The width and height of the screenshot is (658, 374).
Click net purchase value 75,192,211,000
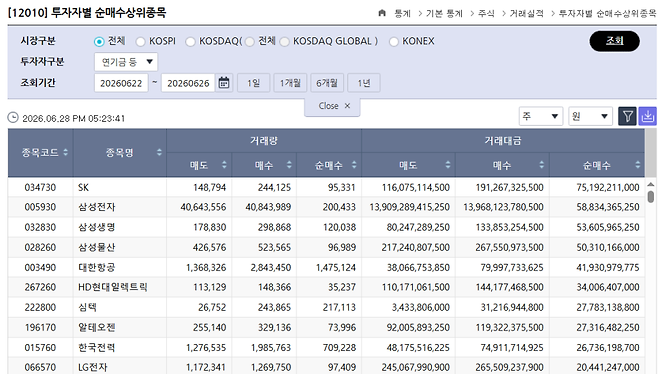(608, 187)
